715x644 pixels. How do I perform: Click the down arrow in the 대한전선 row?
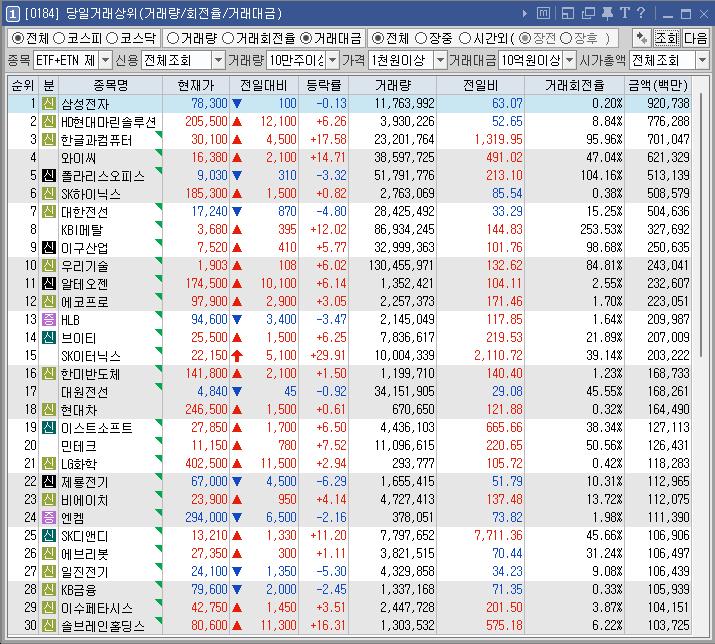pos(237,211)
